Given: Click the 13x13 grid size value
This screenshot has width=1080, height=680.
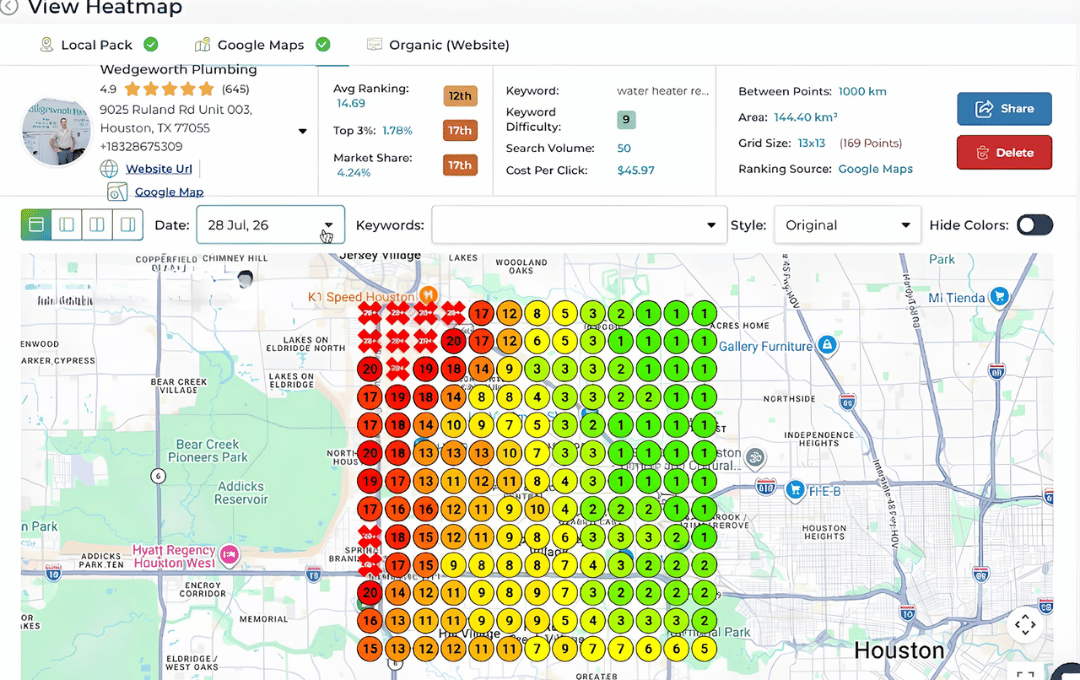Looking at the screenshot, I should (x=811, y=143).
